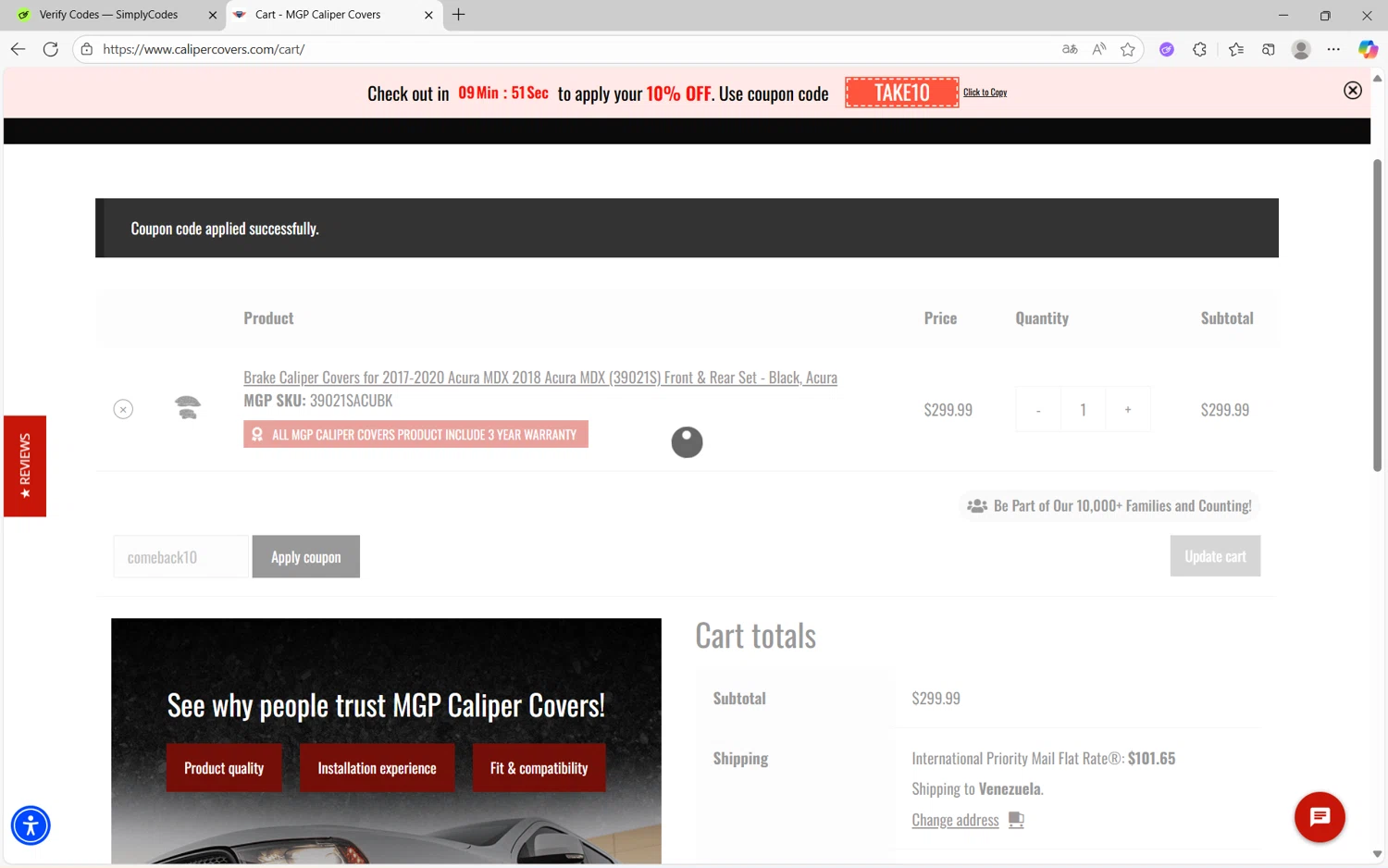Image resolution: width=1388 pixels, height=868 pixels.
Task: Click the TAKE10 coupon code box
Action: 902,93
